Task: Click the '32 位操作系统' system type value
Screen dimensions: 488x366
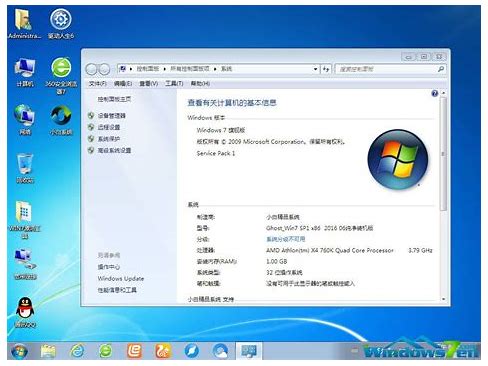Action: point(284,272)
